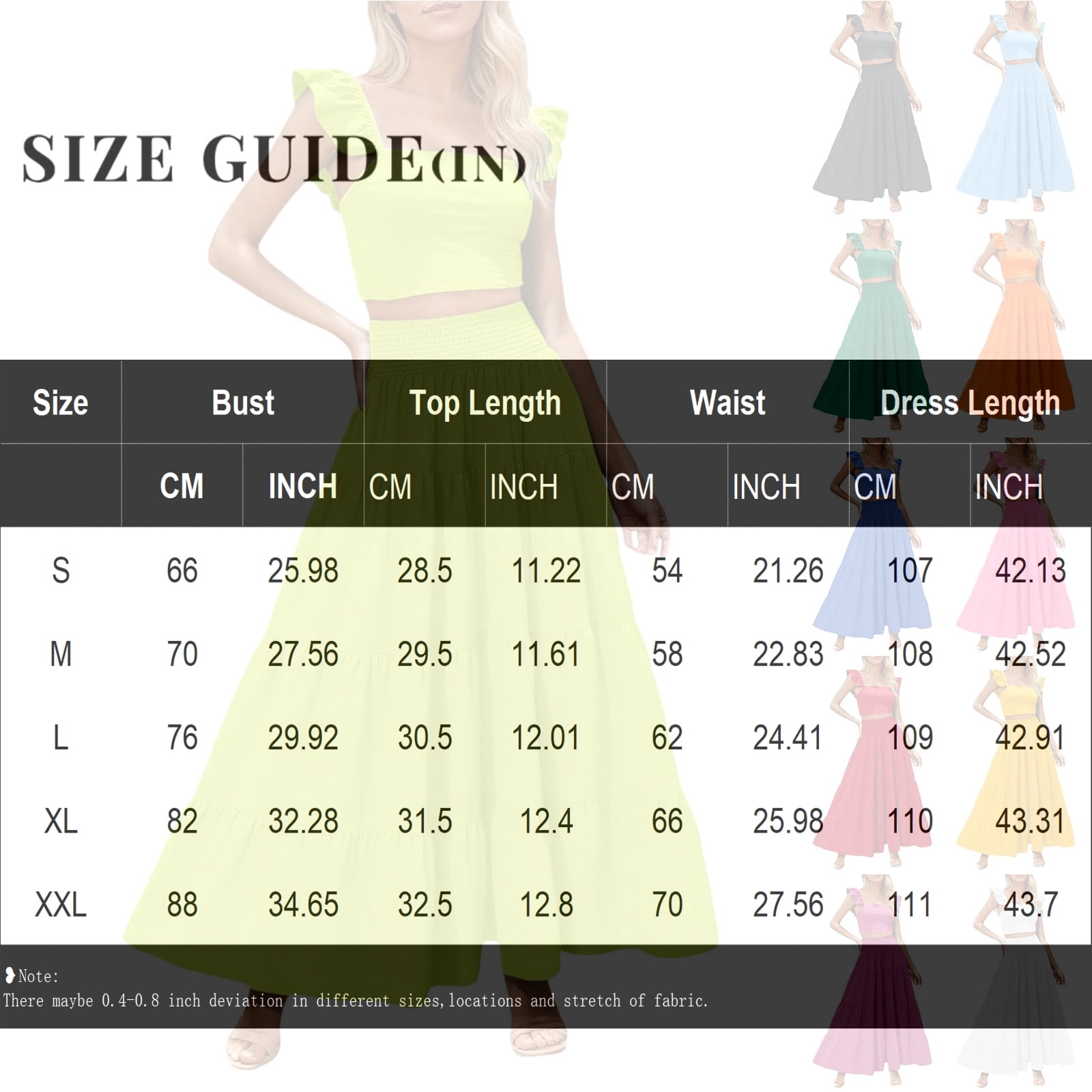
Task: Click the S size row label
Action: click(61, 571)
